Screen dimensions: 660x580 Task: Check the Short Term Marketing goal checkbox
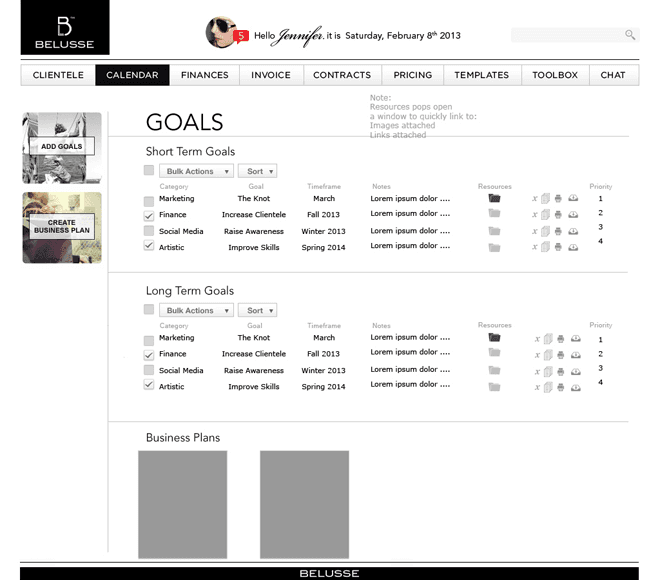click(149, 201)
